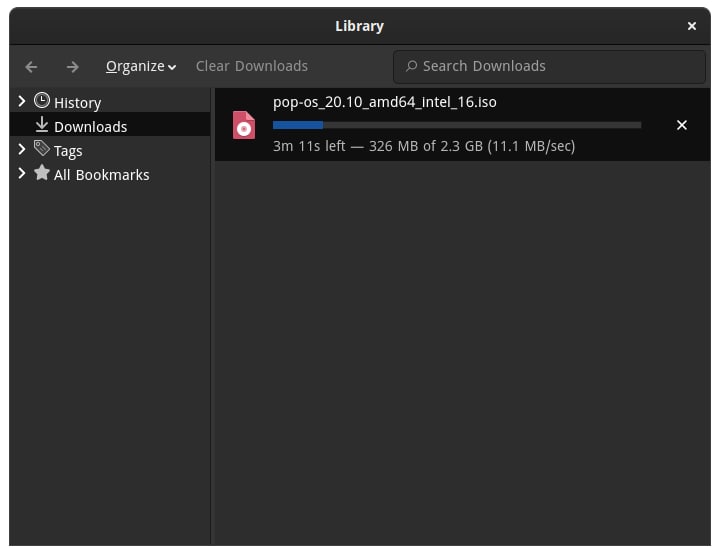This screenshot has width=720, height=555.
Task: Click the ISO disc file icon
Action: pyautogui.click(x=244, y=125)
